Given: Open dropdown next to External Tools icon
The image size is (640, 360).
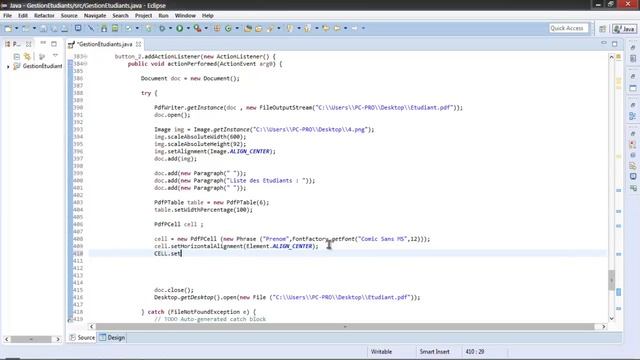Looking at the screenshot, I should [x=206, y=28].
